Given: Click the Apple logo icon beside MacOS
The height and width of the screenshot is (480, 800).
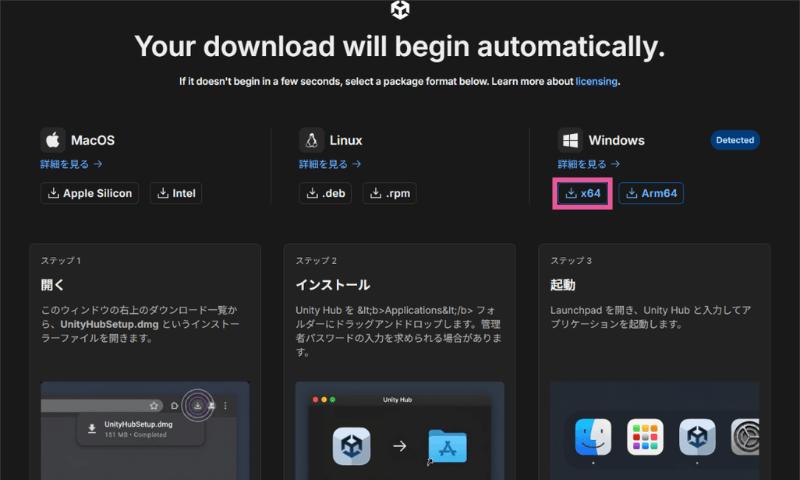Looking at the screenshot, I should 53,140.
